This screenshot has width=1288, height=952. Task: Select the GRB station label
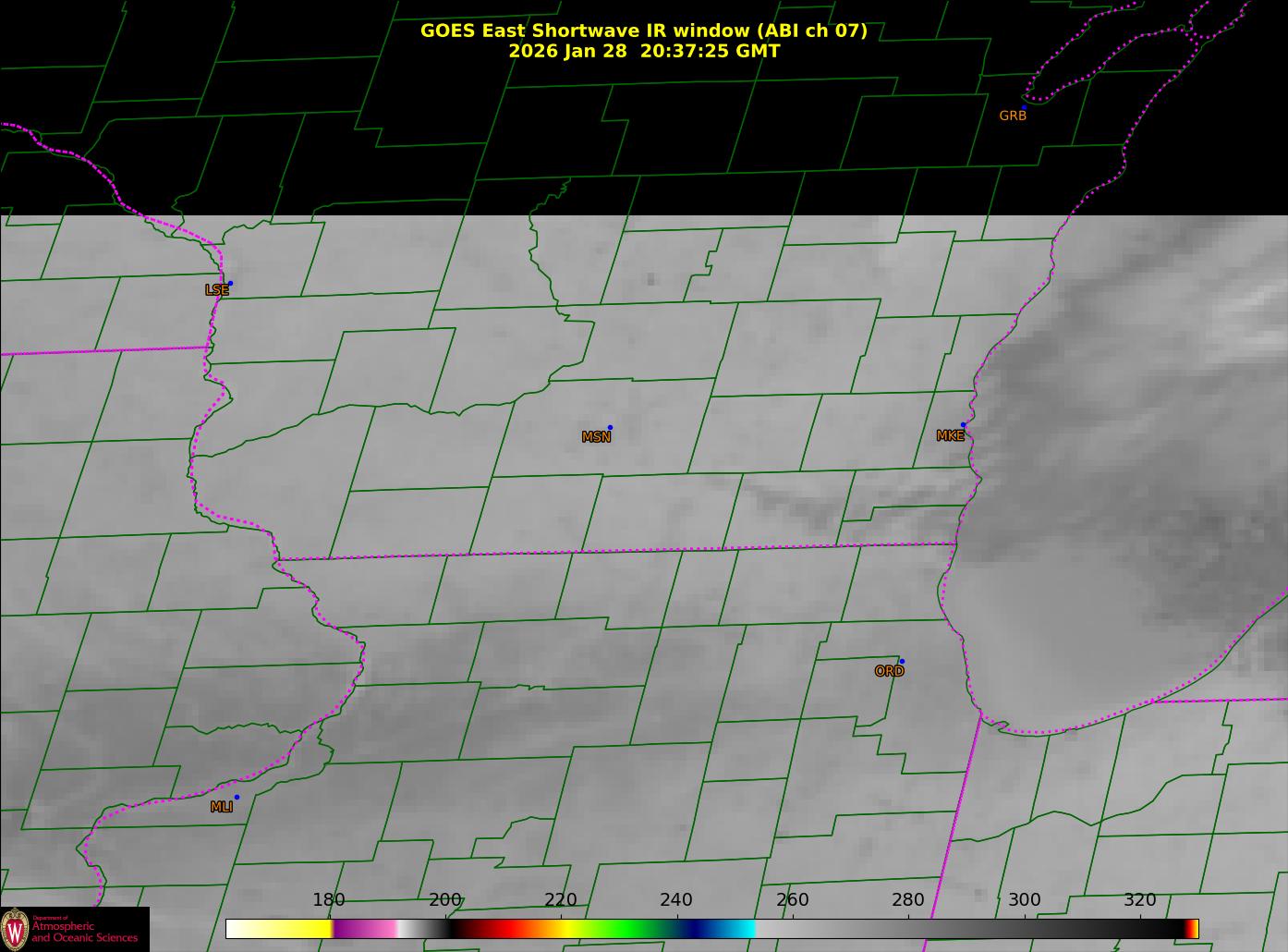point(1013,116)
